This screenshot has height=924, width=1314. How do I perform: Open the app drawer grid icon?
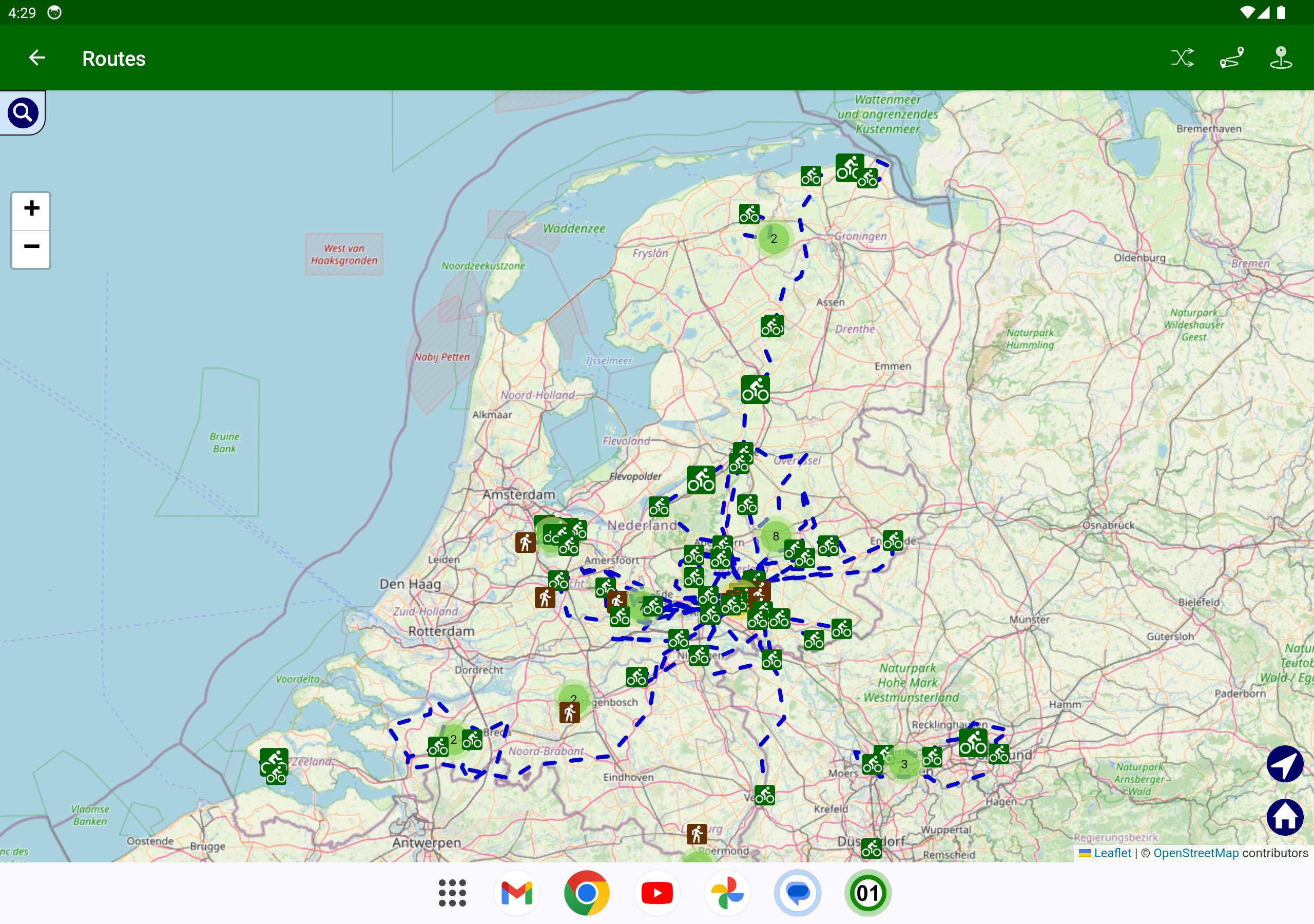[x=452, y=893]
